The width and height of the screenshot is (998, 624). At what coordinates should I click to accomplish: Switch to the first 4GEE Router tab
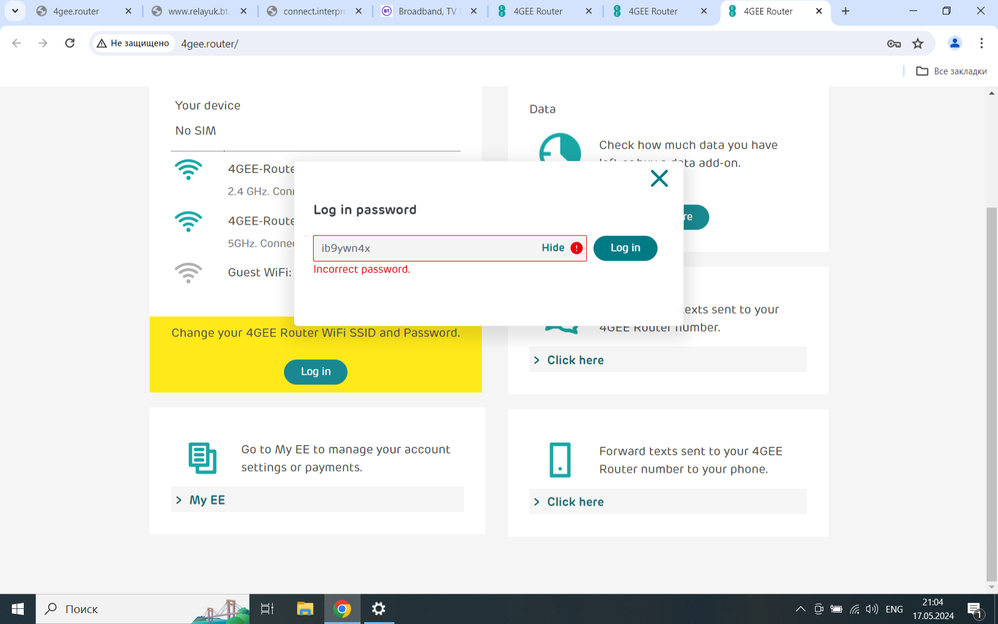point(536,11)
